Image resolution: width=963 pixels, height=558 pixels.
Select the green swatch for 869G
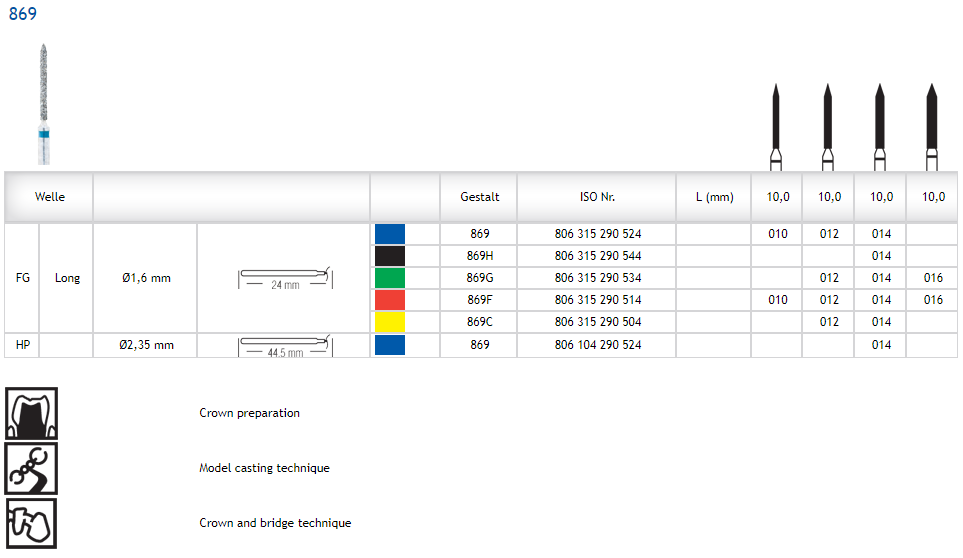(390, 278)
